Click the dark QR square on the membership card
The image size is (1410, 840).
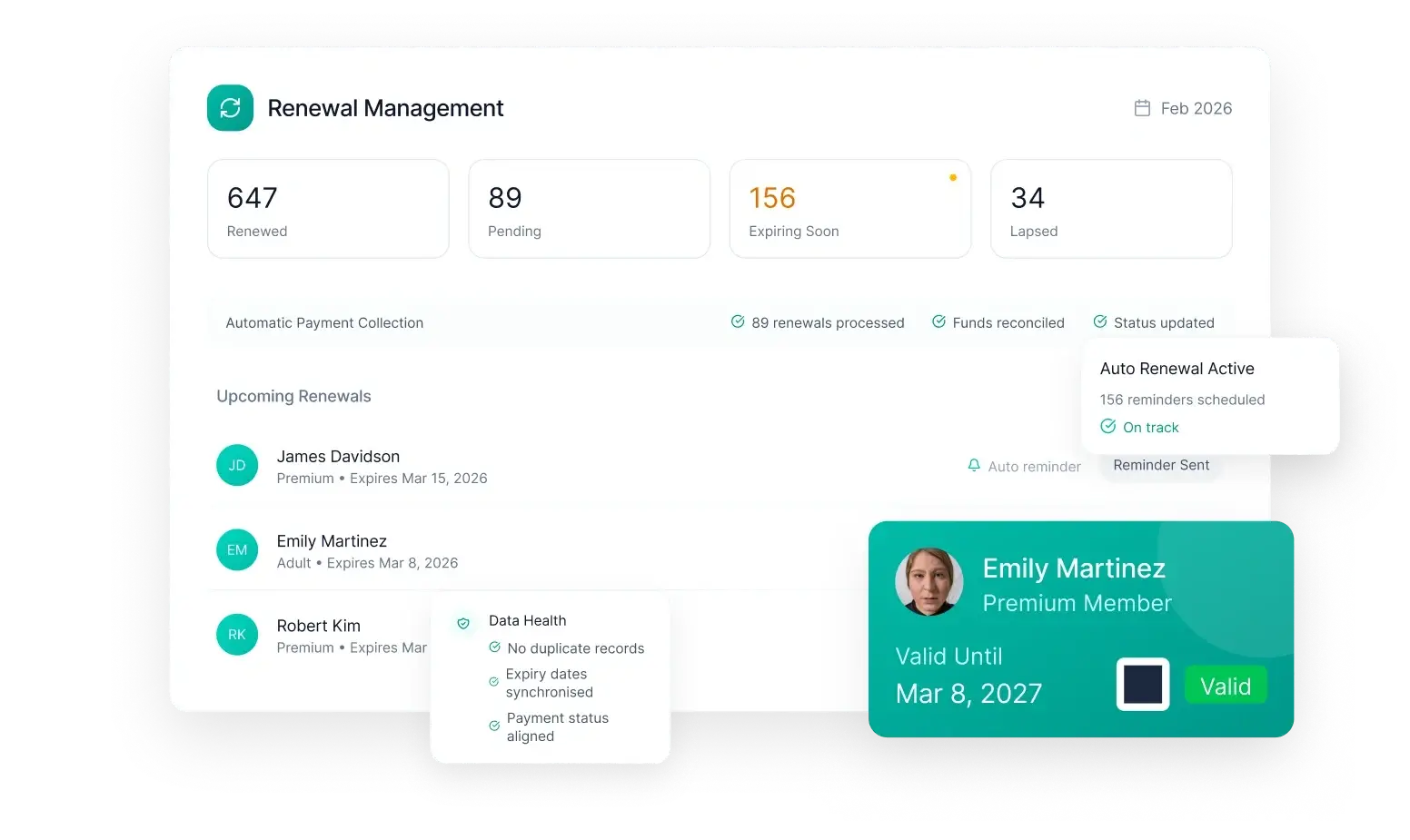click(x=1143, y=685)
